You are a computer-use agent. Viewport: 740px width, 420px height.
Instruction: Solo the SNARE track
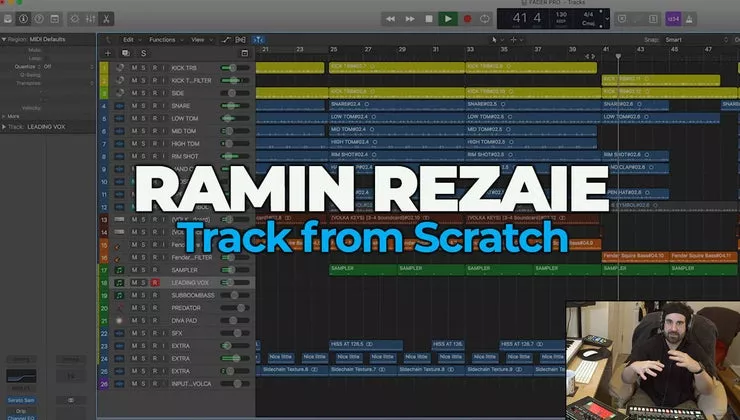pyautogui.click(x=145, y=105)
